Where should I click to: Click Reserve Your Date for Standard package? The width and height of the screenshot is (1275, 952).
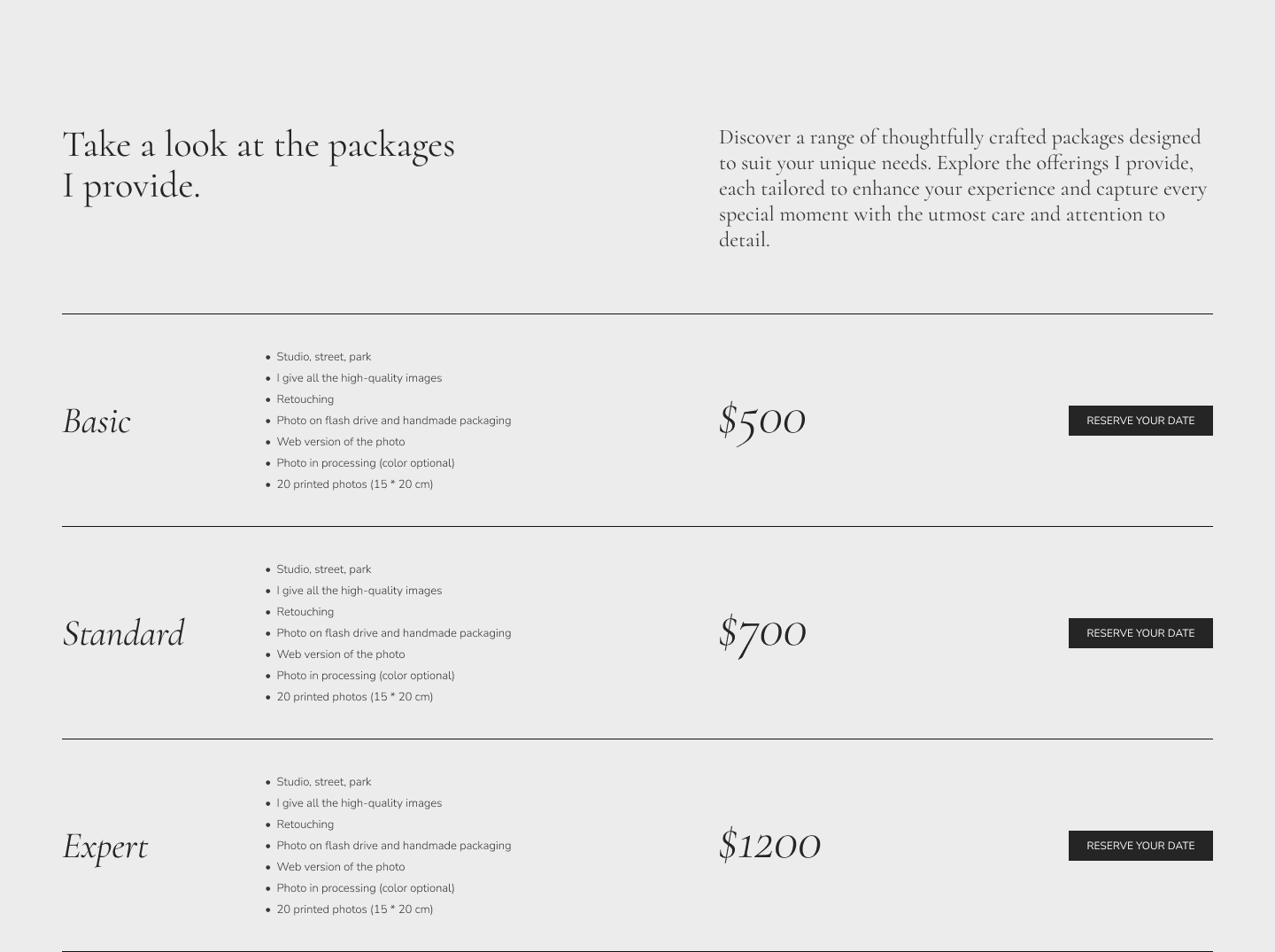[1140, 633]
